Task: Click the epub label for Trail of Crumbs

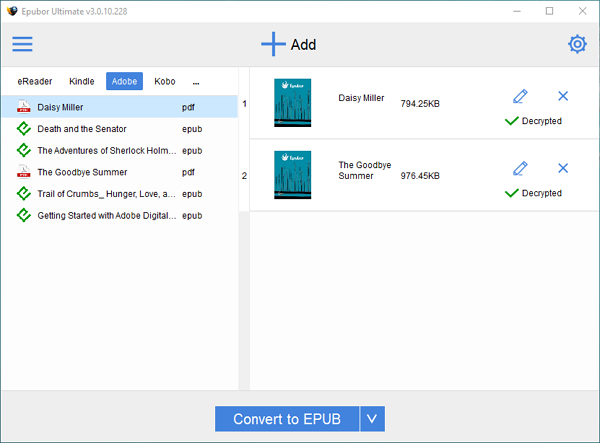Action: tap(192, 194)
